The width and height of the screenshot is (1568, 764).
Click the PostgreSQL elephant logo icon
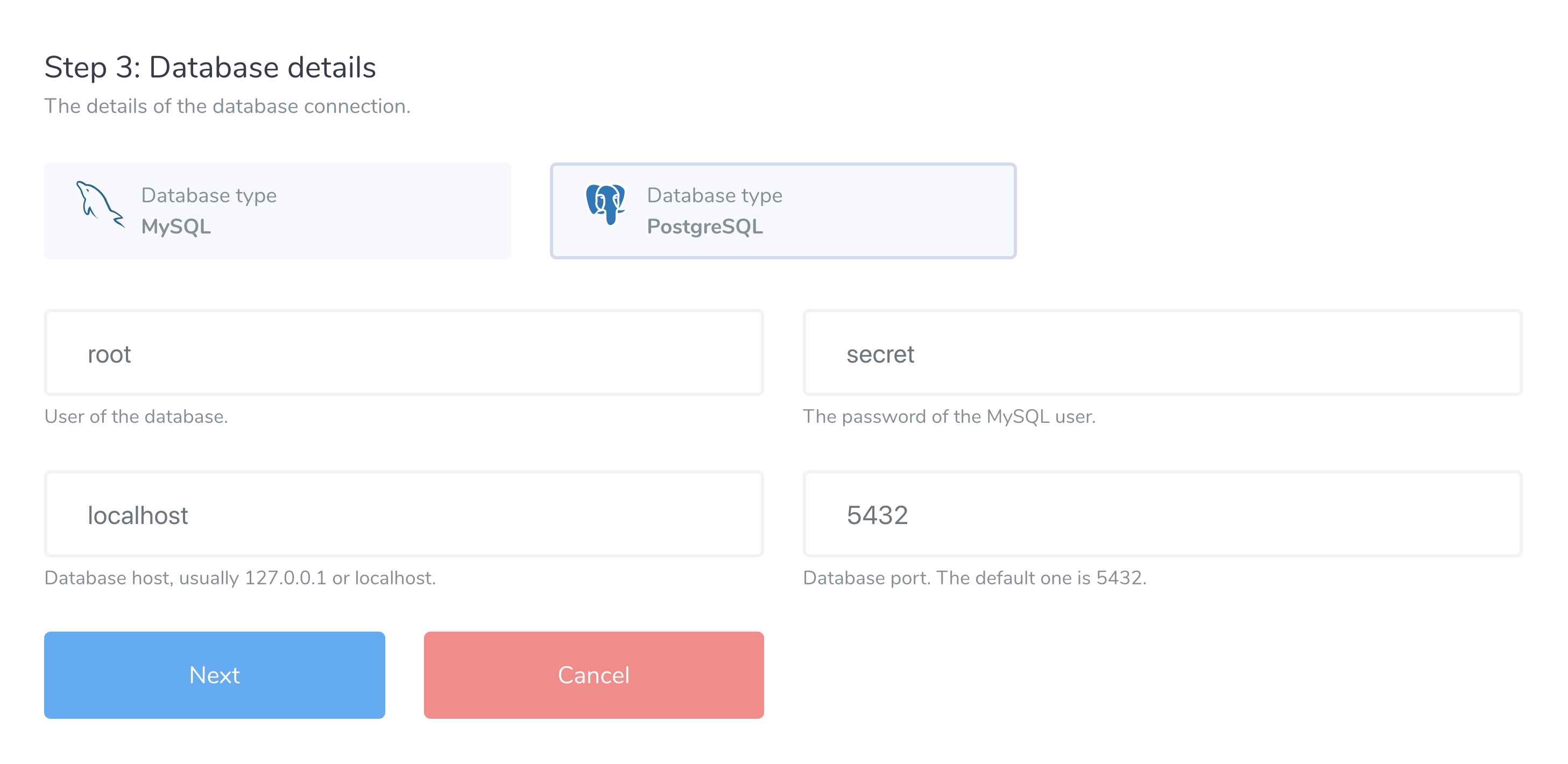[x=606, y=204]
